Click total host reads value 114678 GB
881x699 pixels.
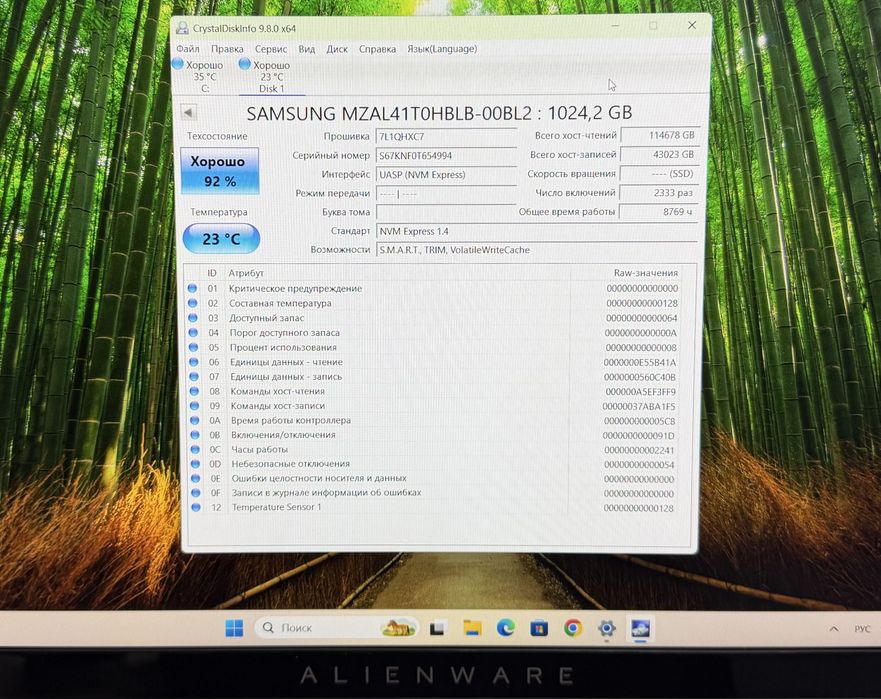pyautogui.click(x=660, y=135)
